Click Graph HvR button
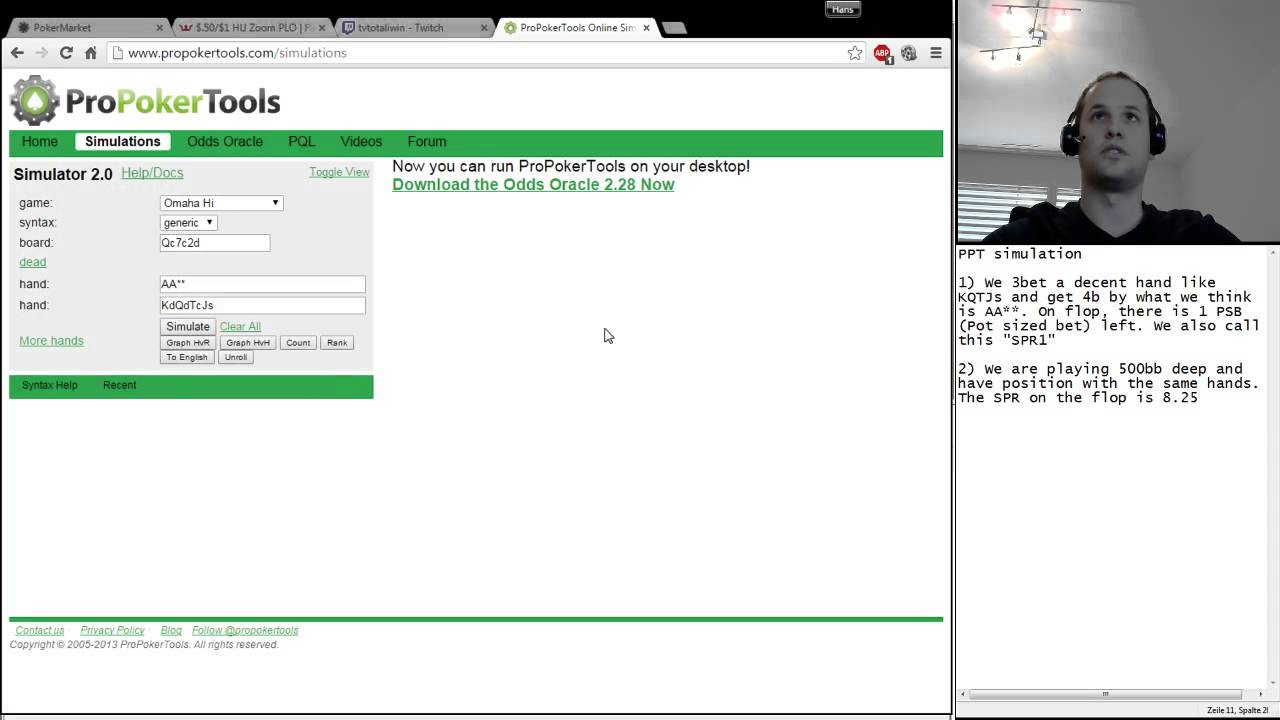The image size is (1280, 720). (x=188, y=343)
